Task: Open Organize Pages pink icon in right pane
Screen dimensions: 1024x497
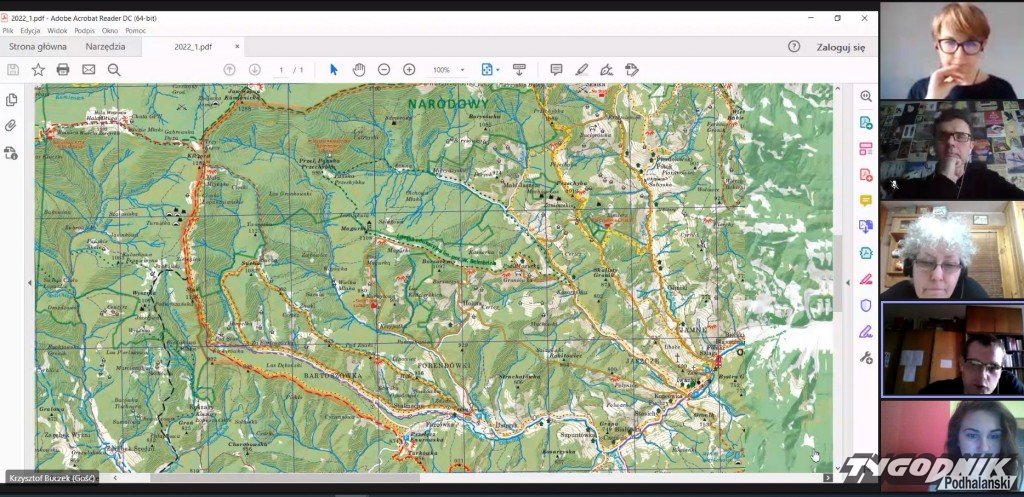Action: pos(866,149)
